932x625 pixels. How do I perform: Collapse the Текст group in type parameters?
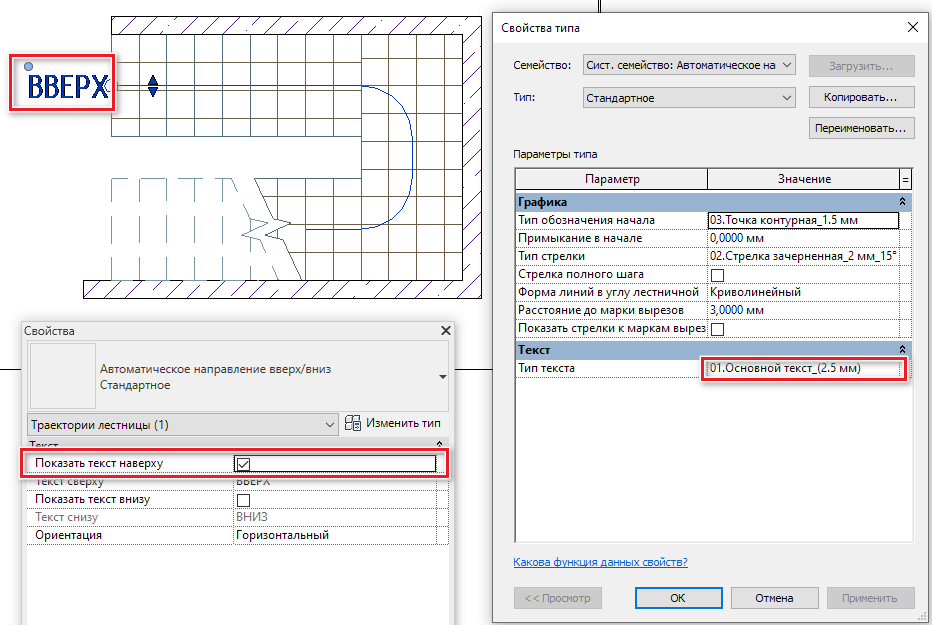tap(902, 349)
